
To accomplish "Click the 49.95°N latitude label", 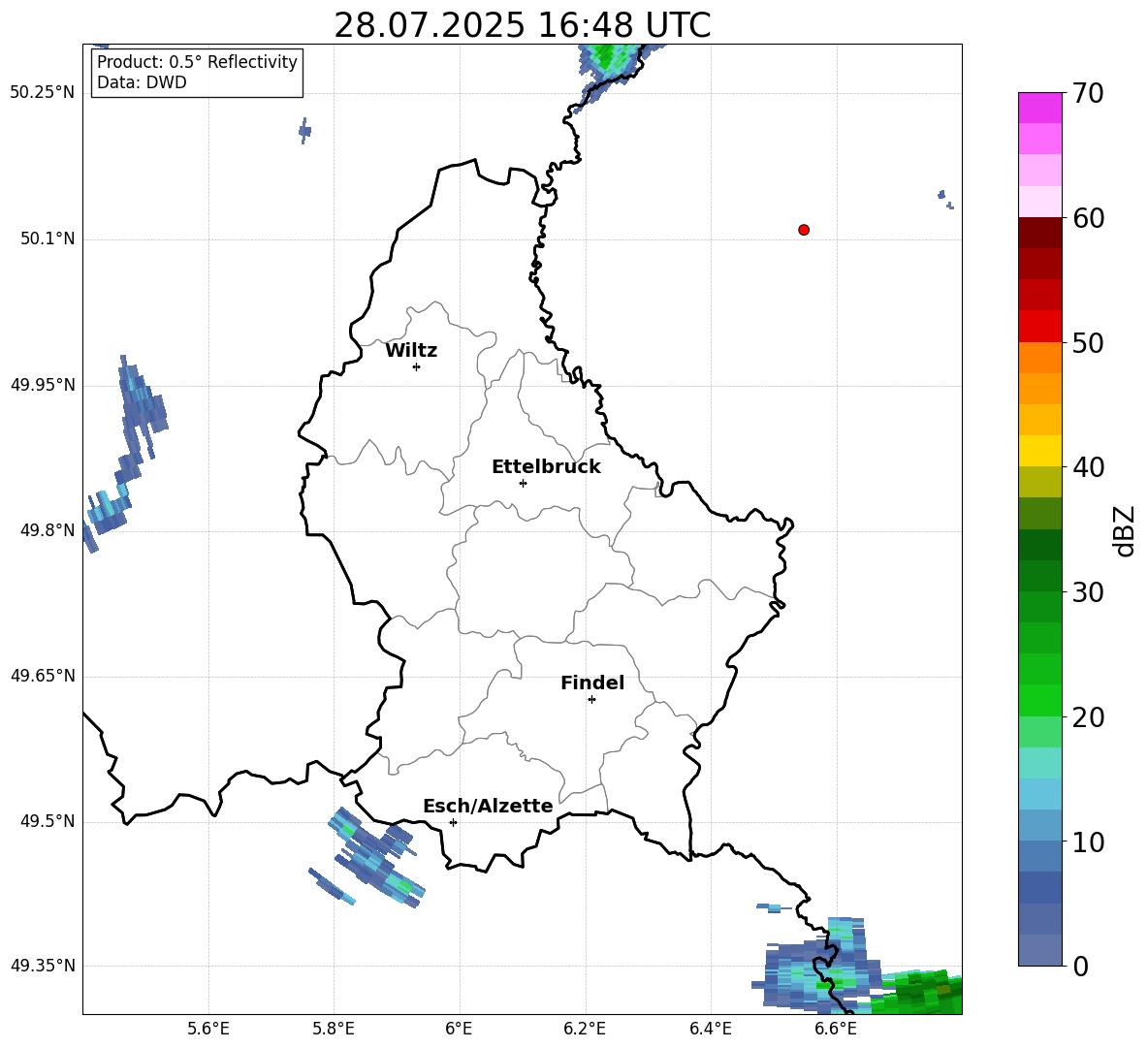I will (x=43, y=385).
